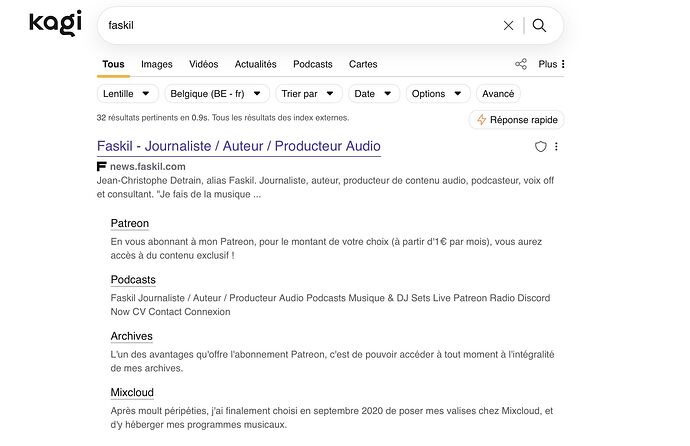Click the share icon next to Plus
Screen dimensions: 690x446
point(521,64)
